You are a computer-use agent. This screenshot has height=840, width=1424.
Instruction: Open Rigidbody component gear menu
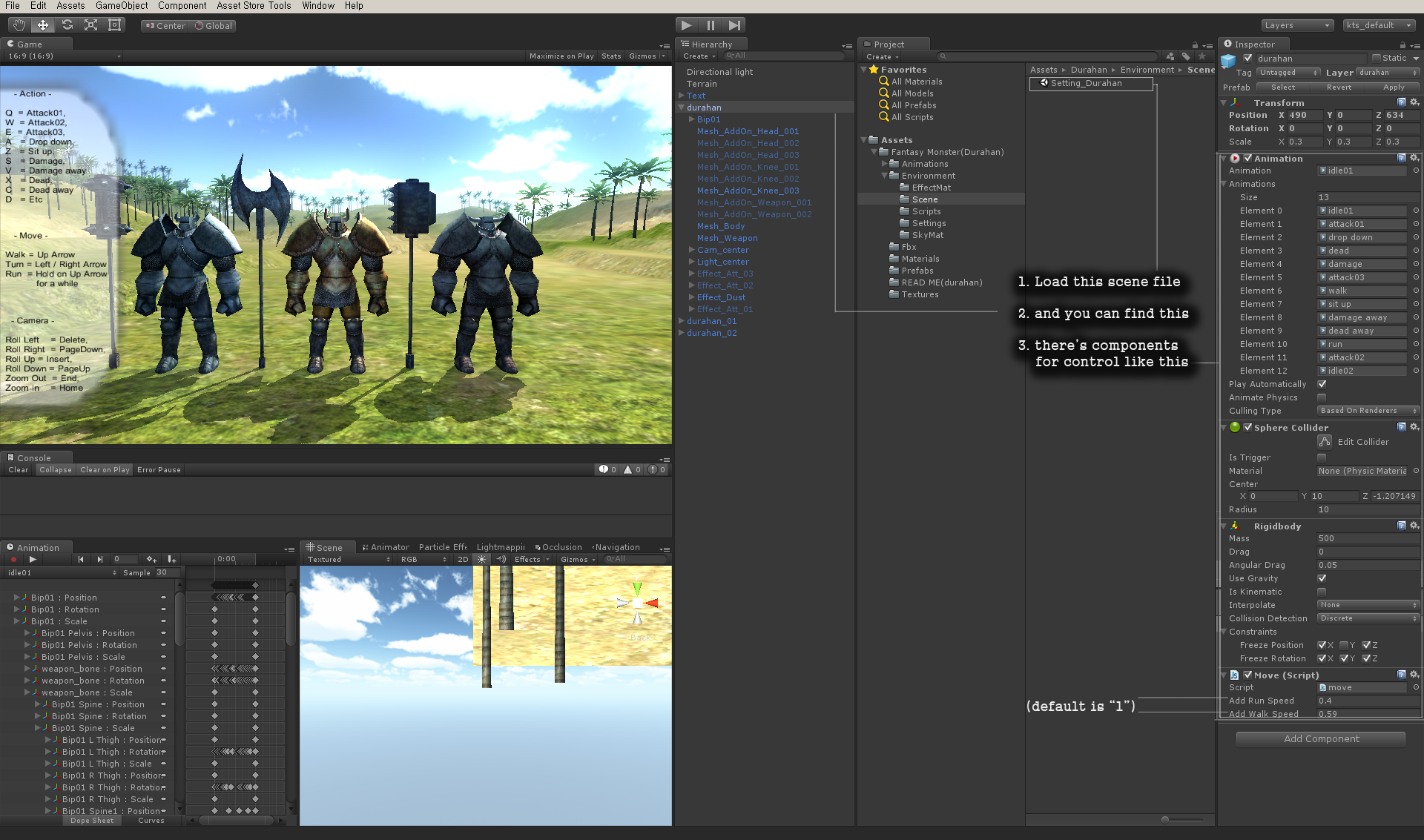[x=1414, y=526]
